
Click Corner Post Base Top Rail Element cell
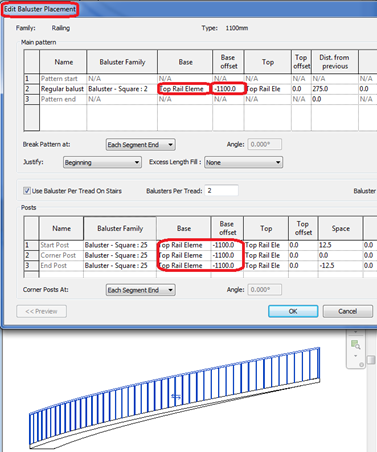pos(184,255)
